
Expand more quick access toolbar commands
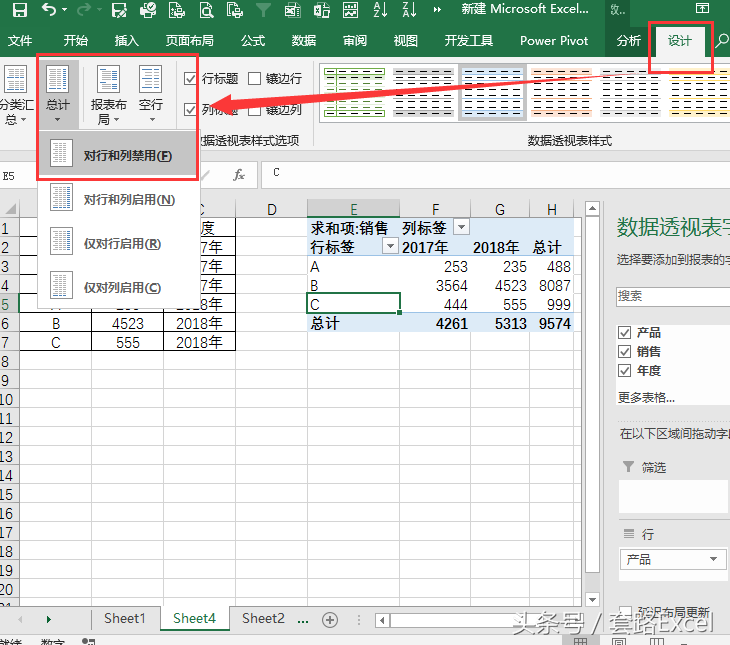437,10
